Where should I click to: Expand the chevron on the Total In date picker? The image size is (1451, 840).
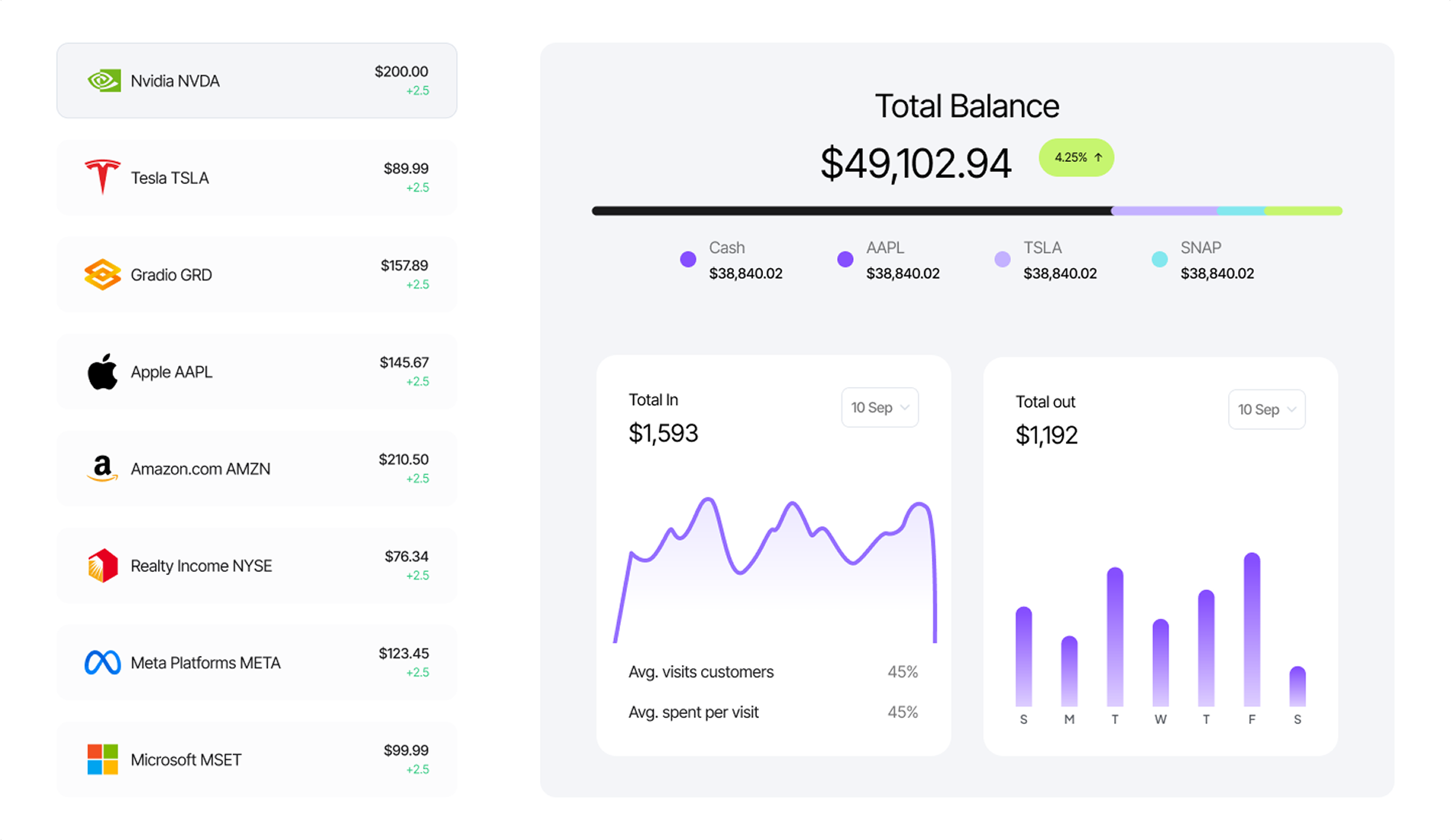click(x=905, y=407)
